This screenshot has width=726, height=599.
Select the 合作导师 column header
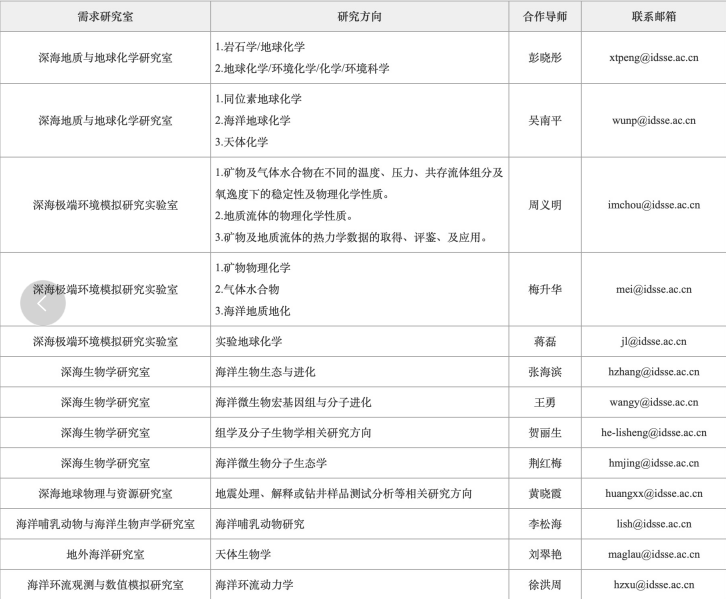pos(545,17)
